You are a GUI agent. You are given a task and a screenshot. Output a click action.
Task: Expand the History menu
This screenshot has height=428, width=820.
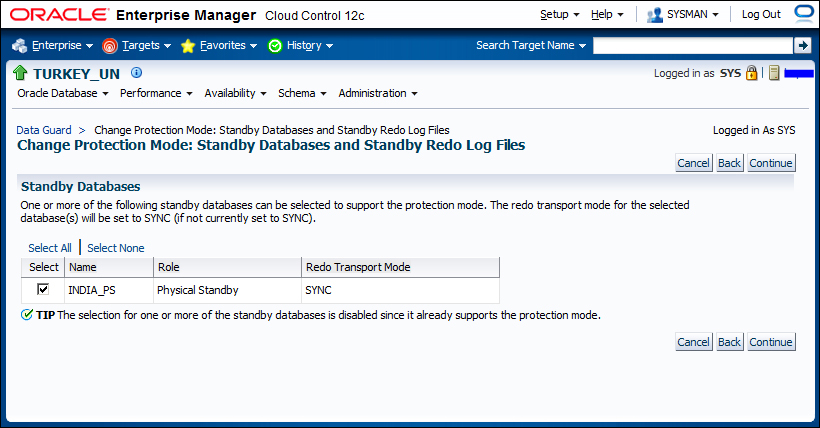[x=310, y=46]
